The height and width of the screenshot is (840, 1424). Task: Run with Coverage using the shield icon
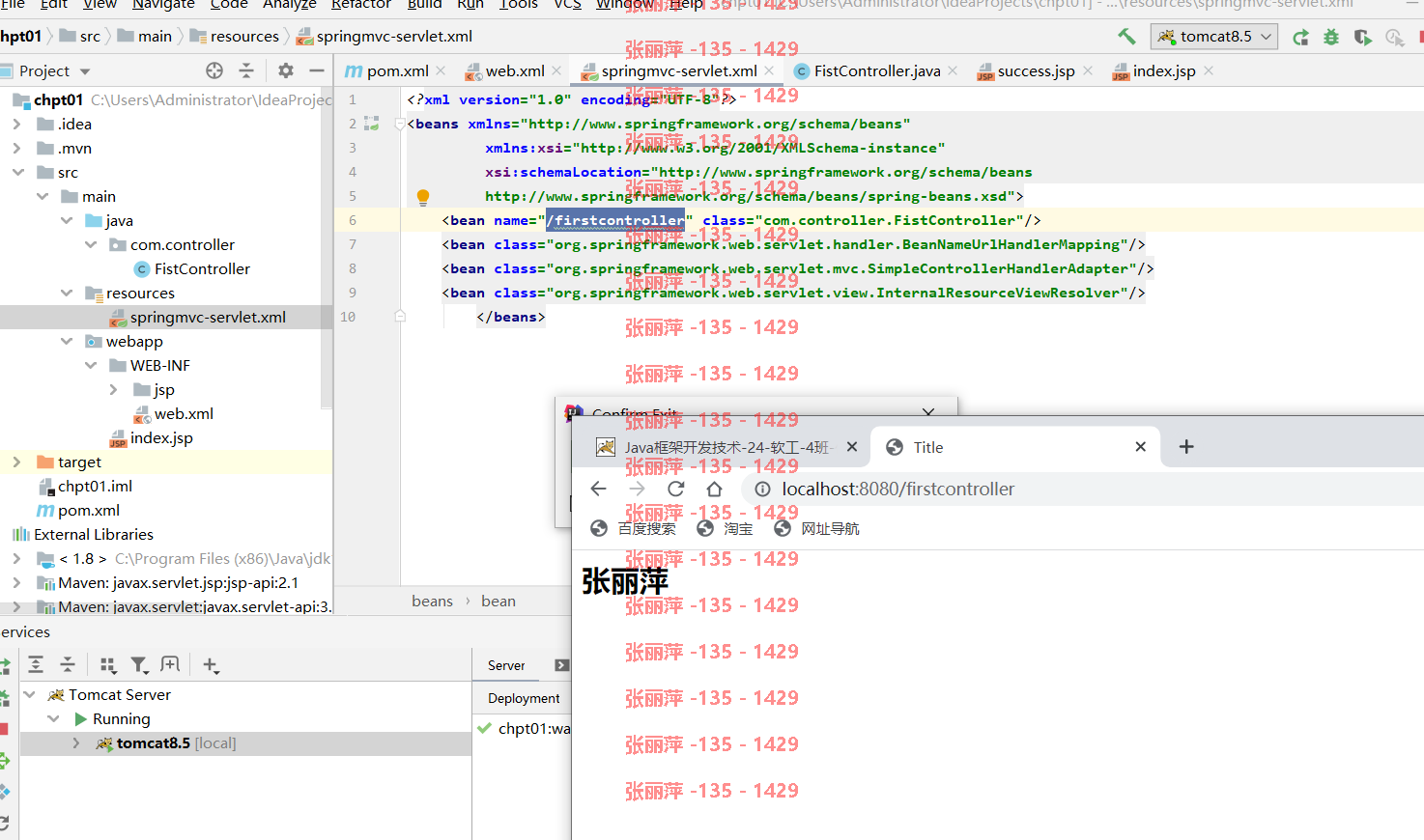pos(1362,37)
